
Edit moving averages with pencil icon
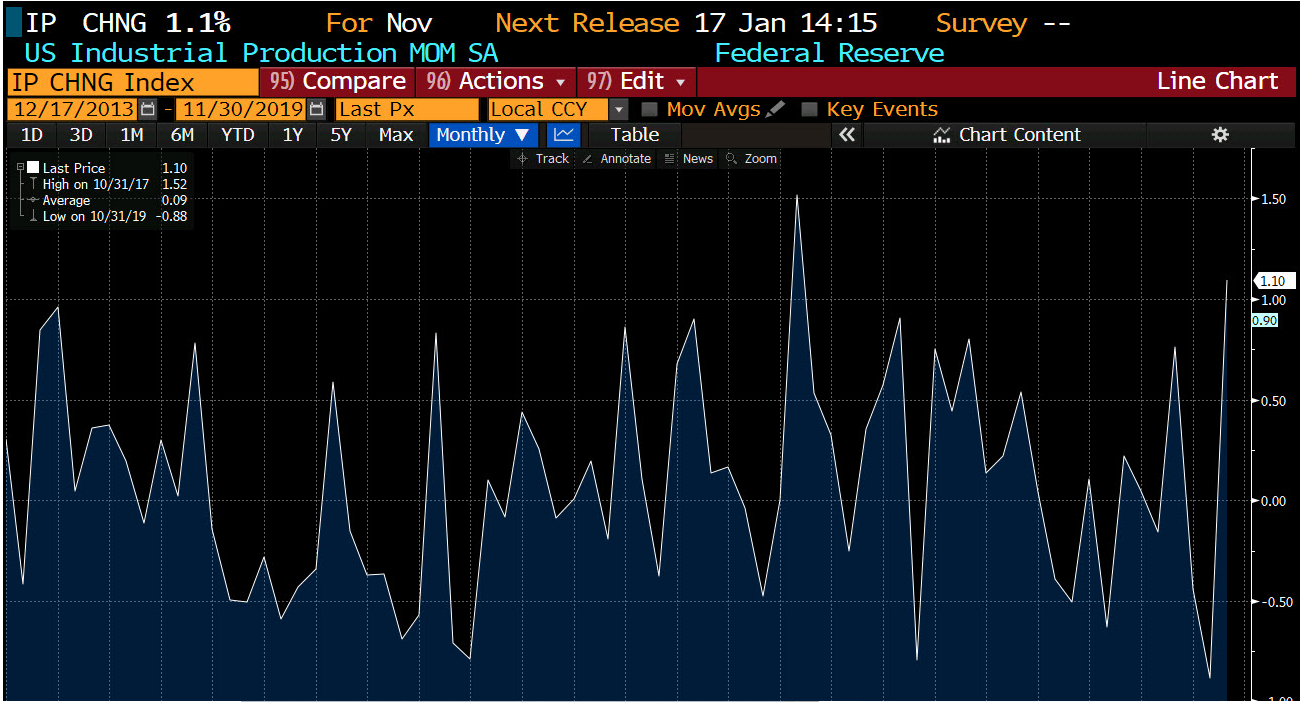pos(776,109)
